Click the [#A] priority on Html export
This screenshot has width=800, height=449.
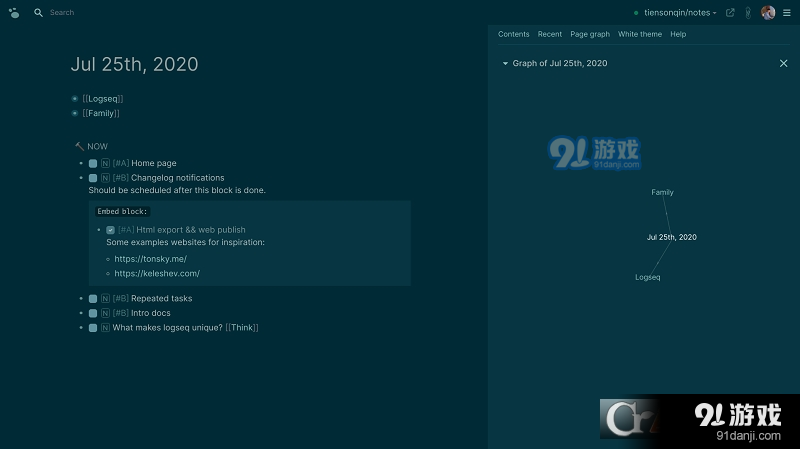[126, 230]
